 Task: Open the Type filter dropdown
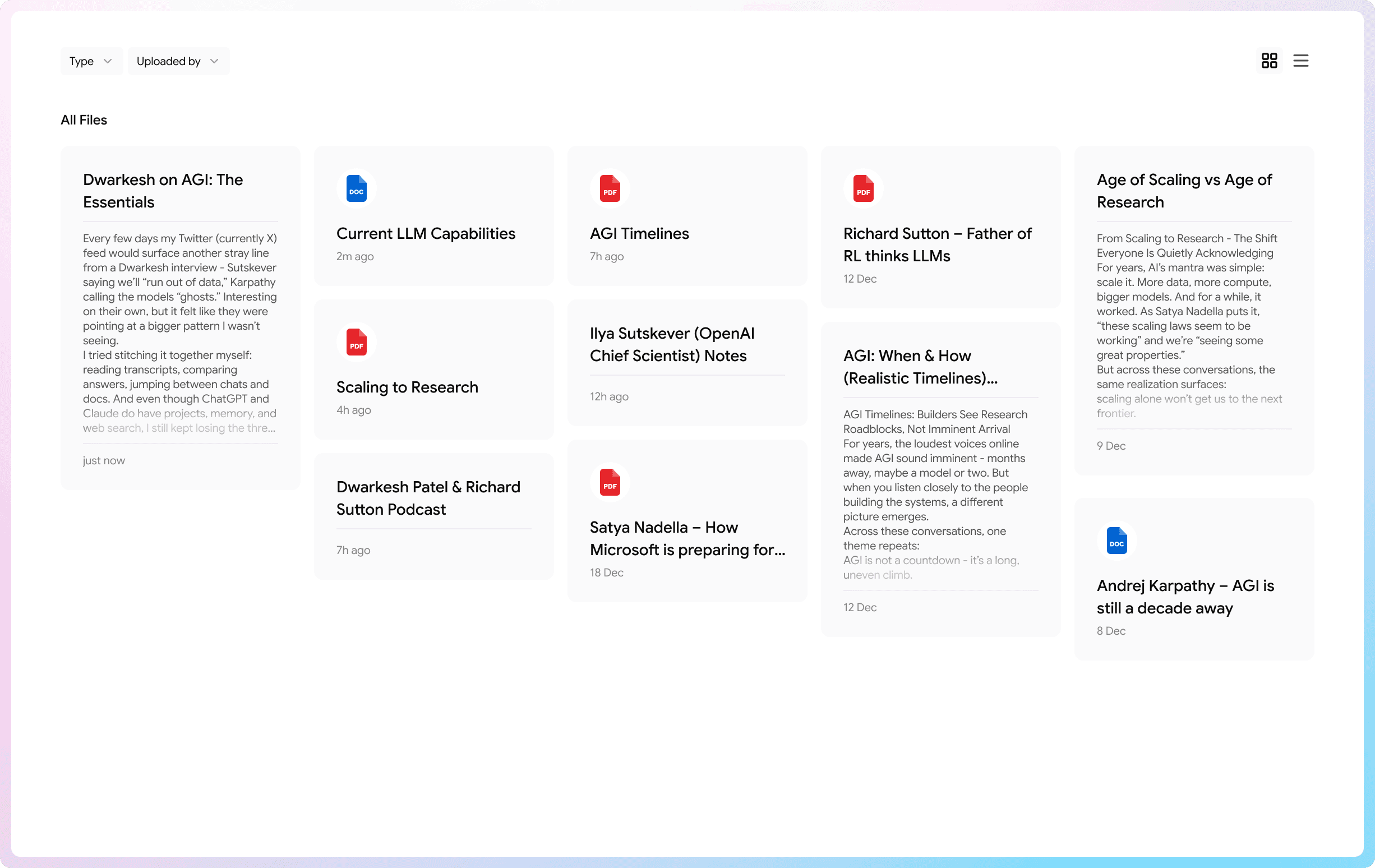[x=91, y=61]
